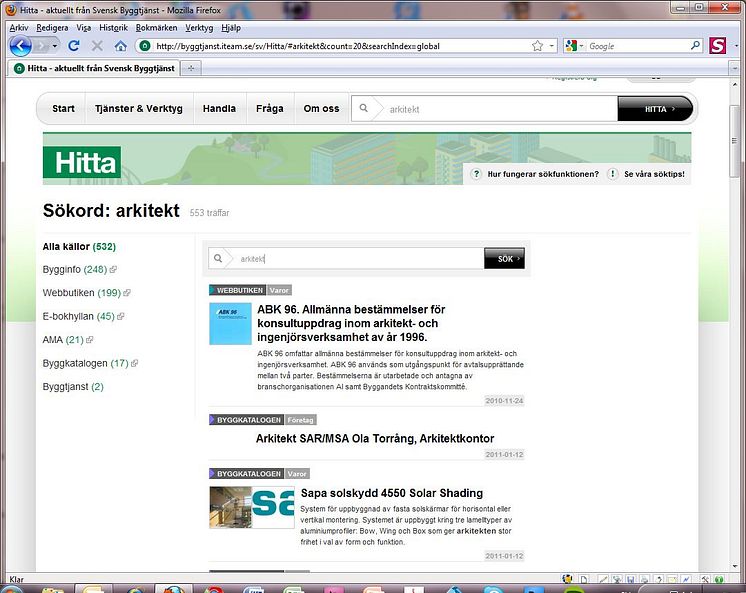Open the Redigera menu

pos(52,28)
